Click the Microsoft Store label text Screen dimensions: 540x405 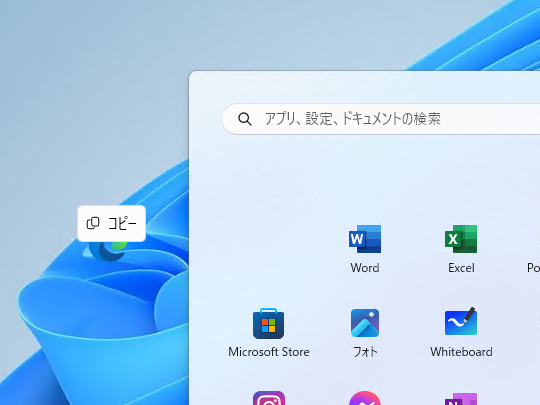coord(269,352)
